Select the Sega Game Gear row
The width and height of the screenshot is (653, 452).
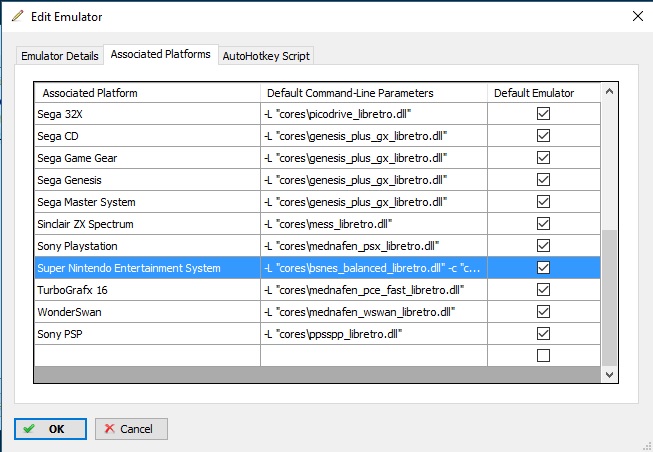point(147,158)
